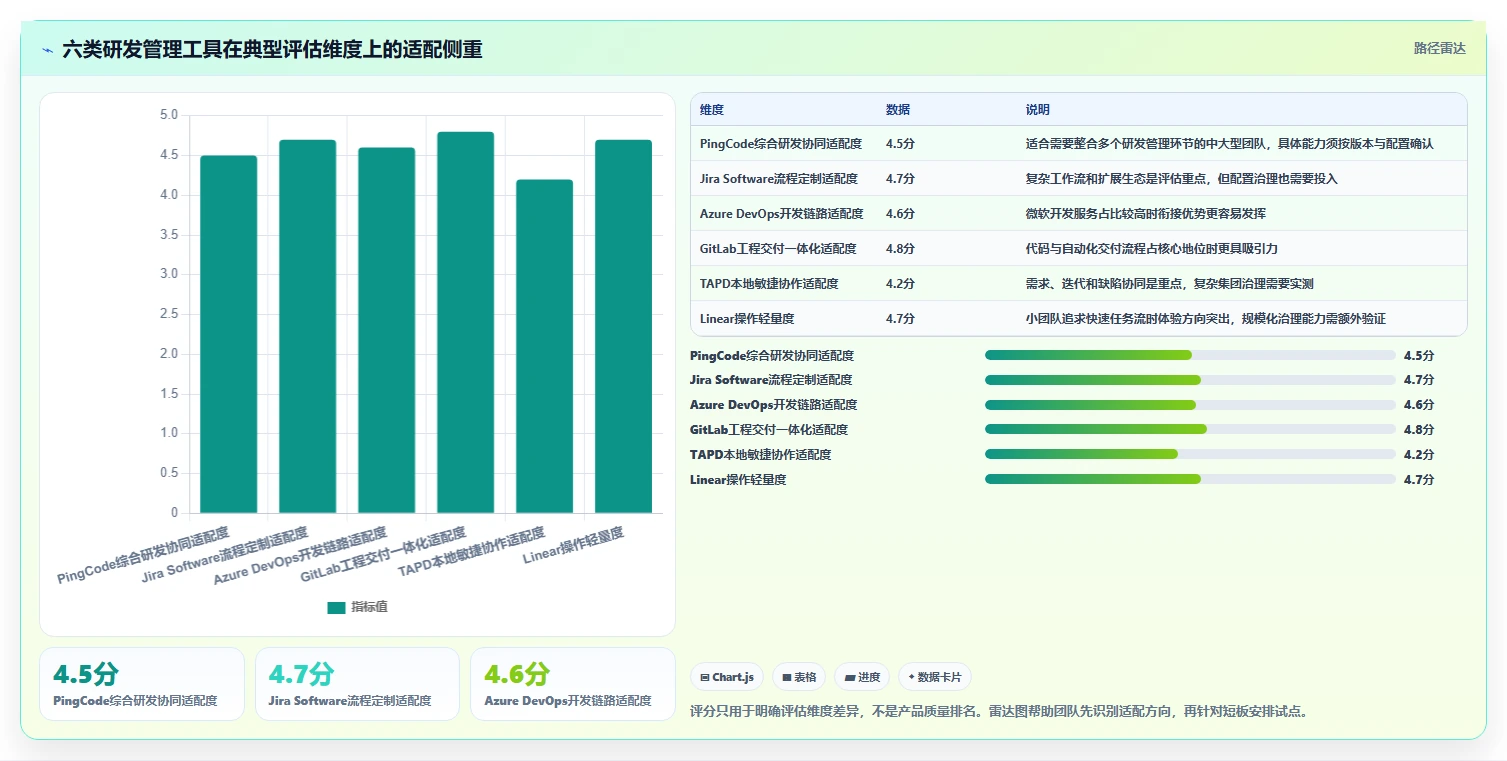Click the y-axis label 5.0
1507x761 pixels.
[168, 115]
